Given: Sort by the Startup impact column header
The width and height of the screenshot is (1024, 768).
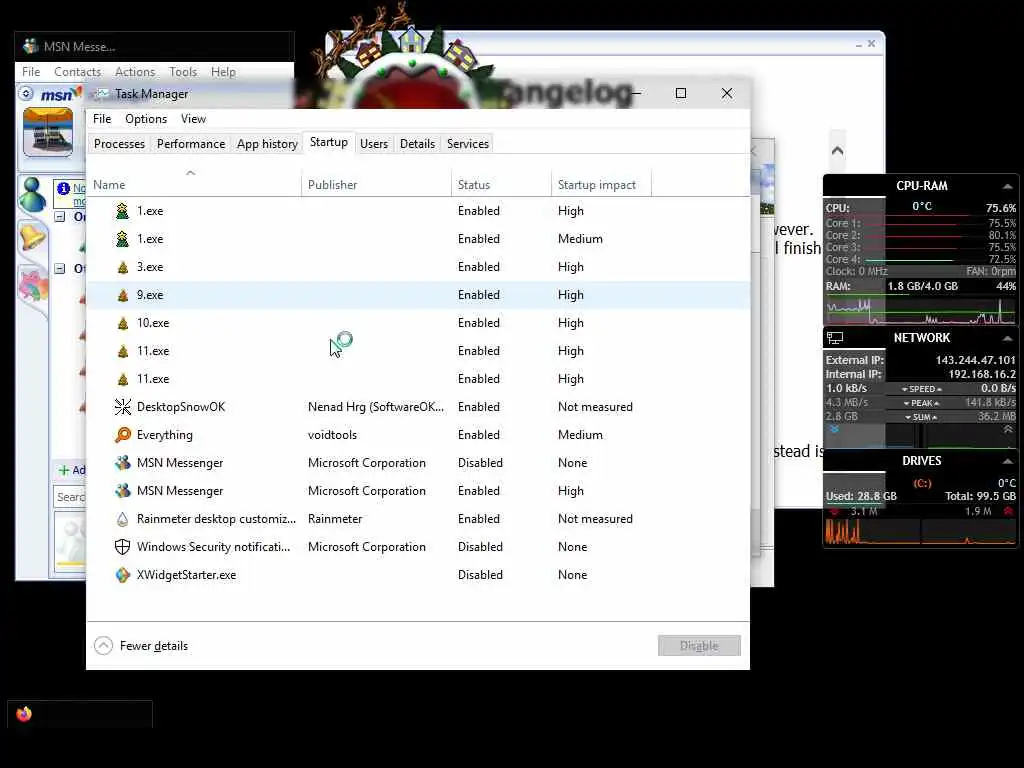Looking at the screenshot, I should click(601, 185).
